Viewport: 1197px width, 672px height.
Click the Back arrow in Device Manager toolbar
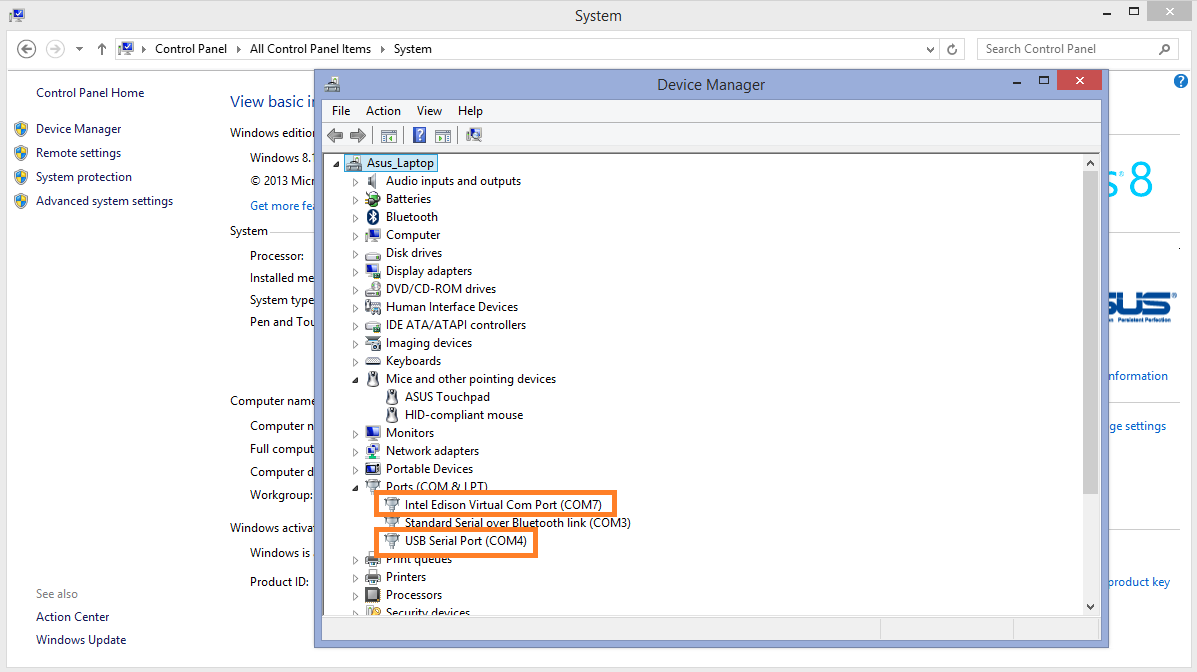[x=335, y=135]
